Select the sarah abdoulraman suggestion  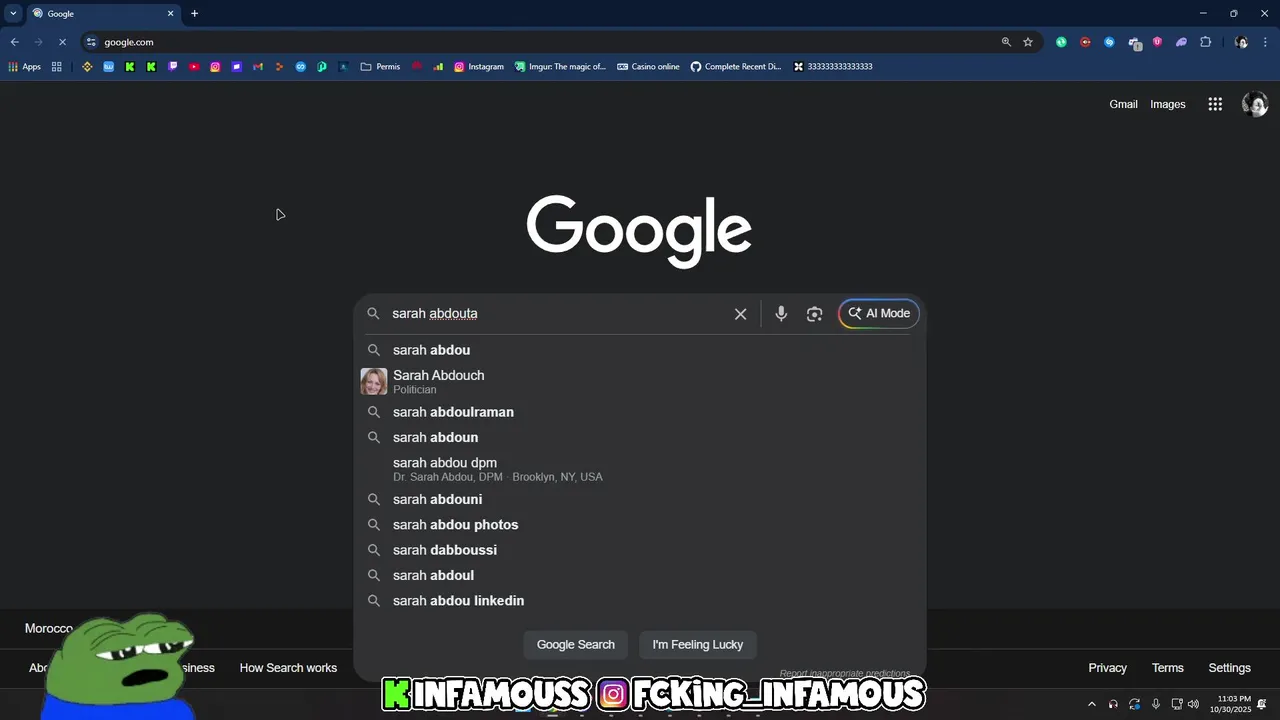point(640,412)
